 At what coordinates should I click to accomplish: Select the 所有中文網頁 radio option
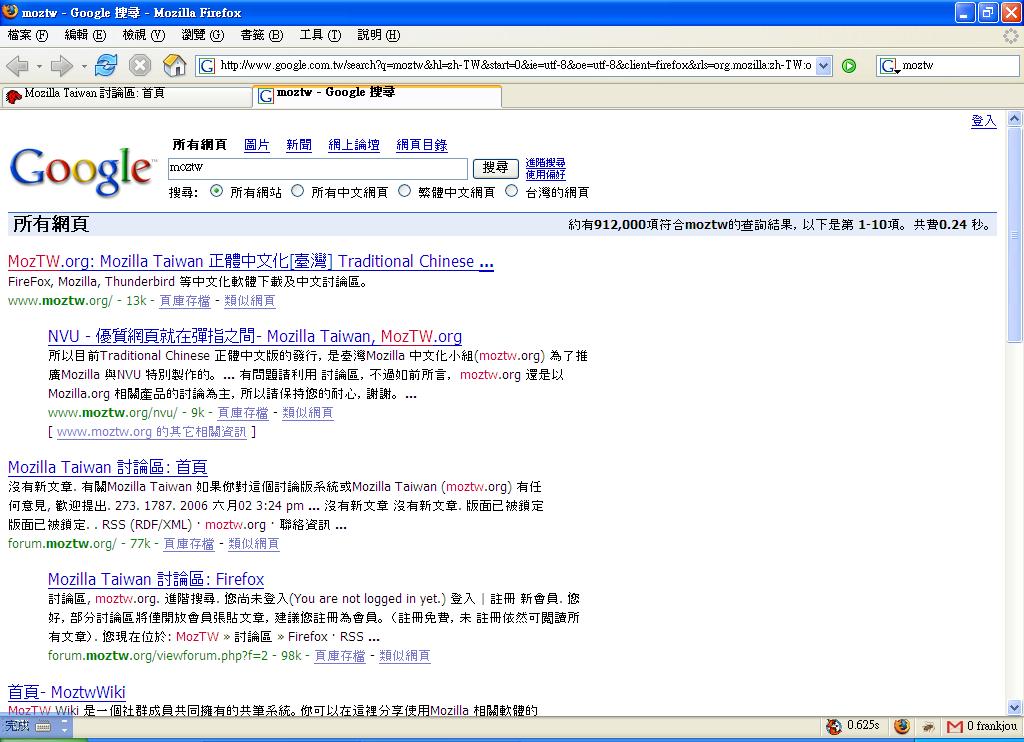point(297,191)
